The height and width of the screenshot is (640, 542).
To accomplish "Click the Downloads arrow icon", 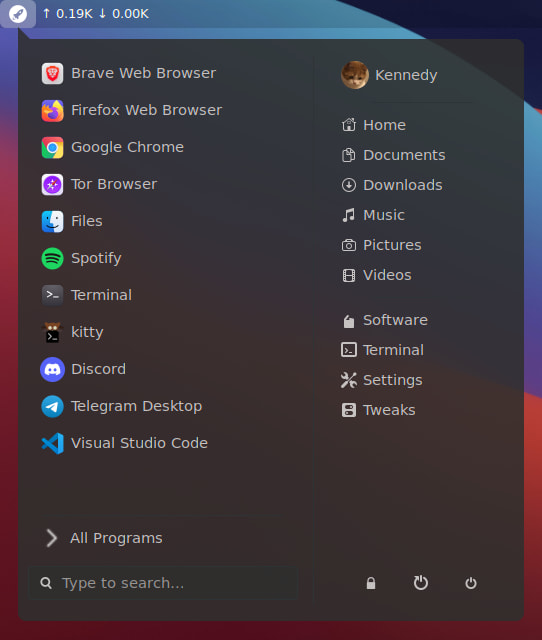I will pos(349,185).
